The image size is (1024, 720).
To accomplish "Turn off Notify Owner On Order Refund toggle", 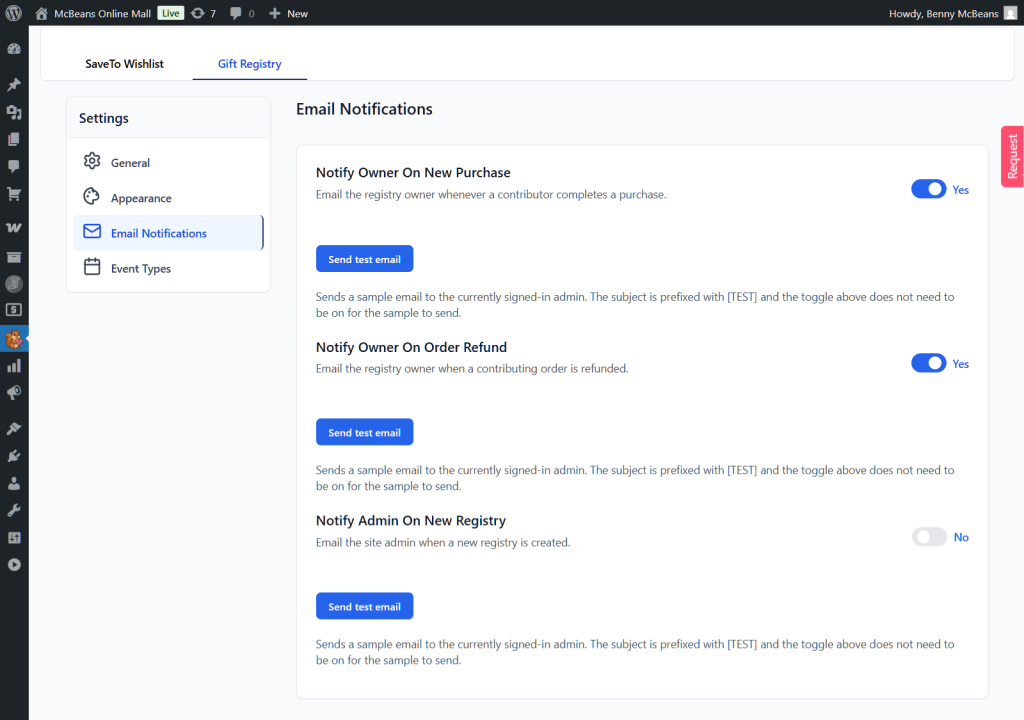I will click(928, 363).
